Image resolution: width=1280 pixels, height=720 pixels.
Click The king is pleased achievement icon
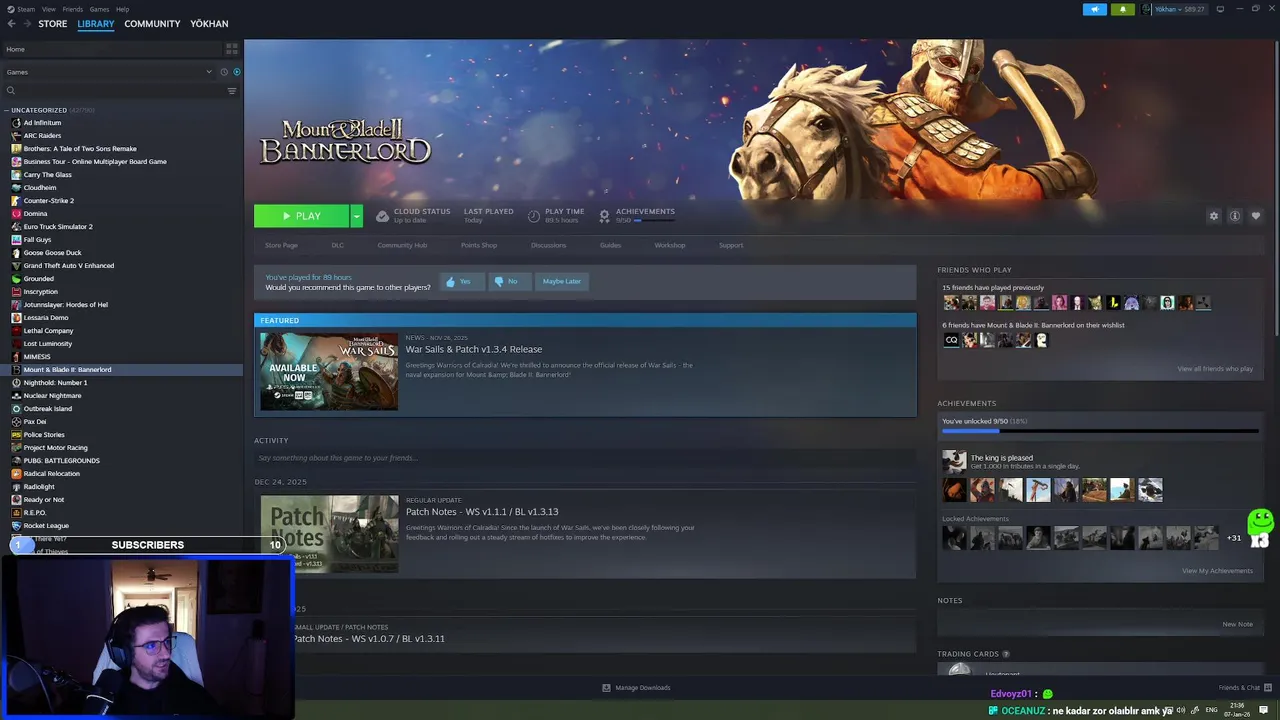[954, 461]
